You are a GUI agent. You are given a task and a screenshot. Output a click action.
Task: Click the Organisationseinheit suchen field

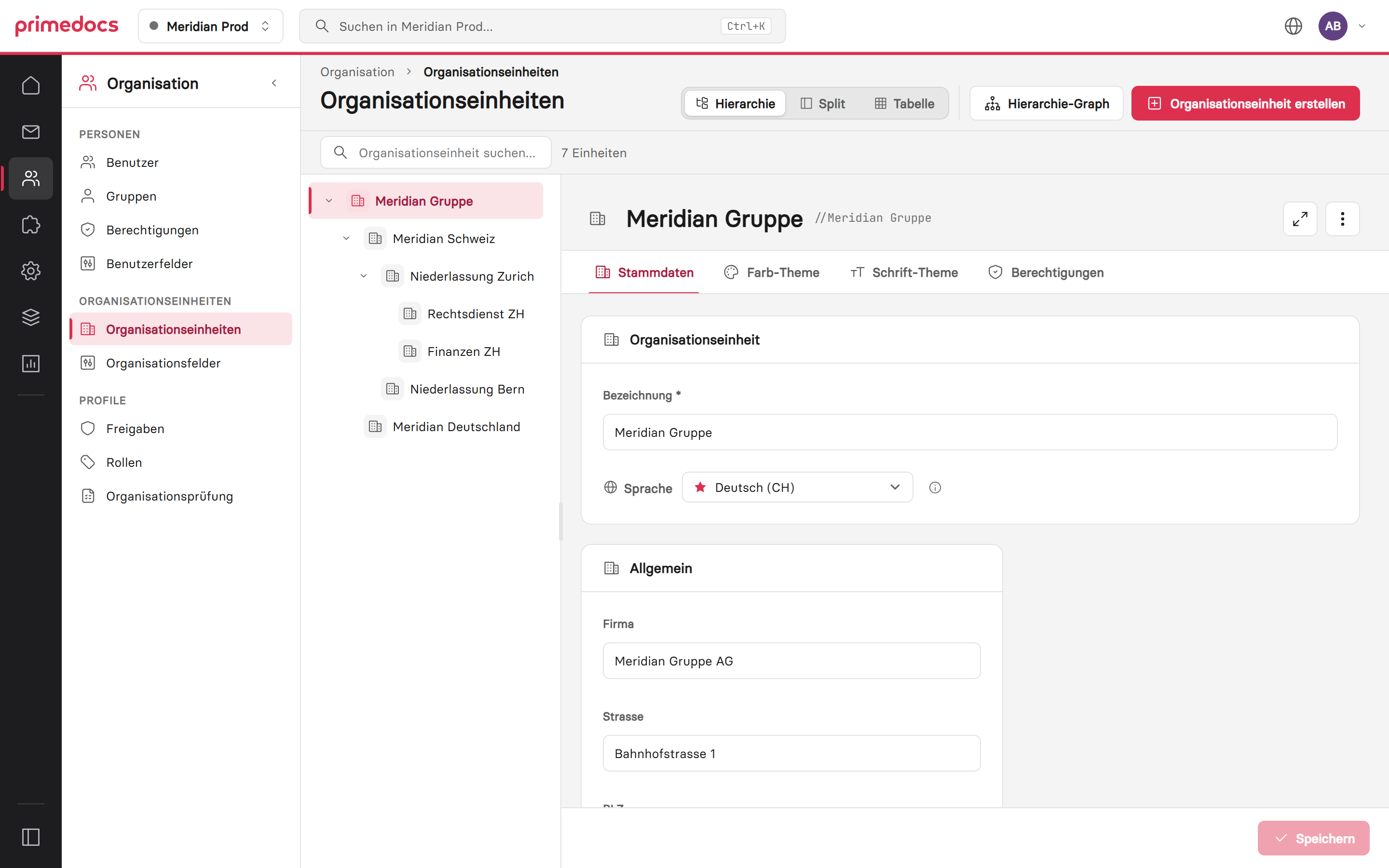point(436,153)
